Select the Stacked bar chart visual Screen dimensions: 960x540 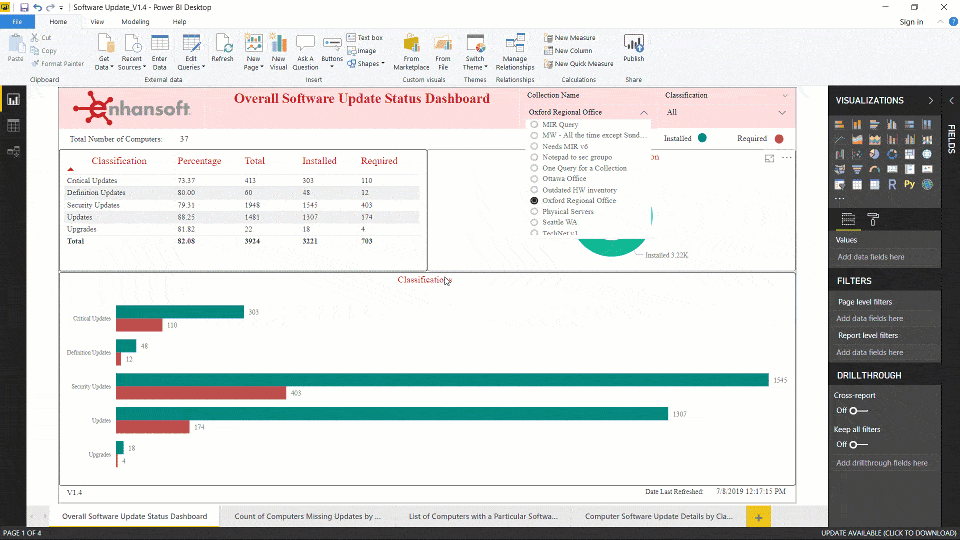839,125
